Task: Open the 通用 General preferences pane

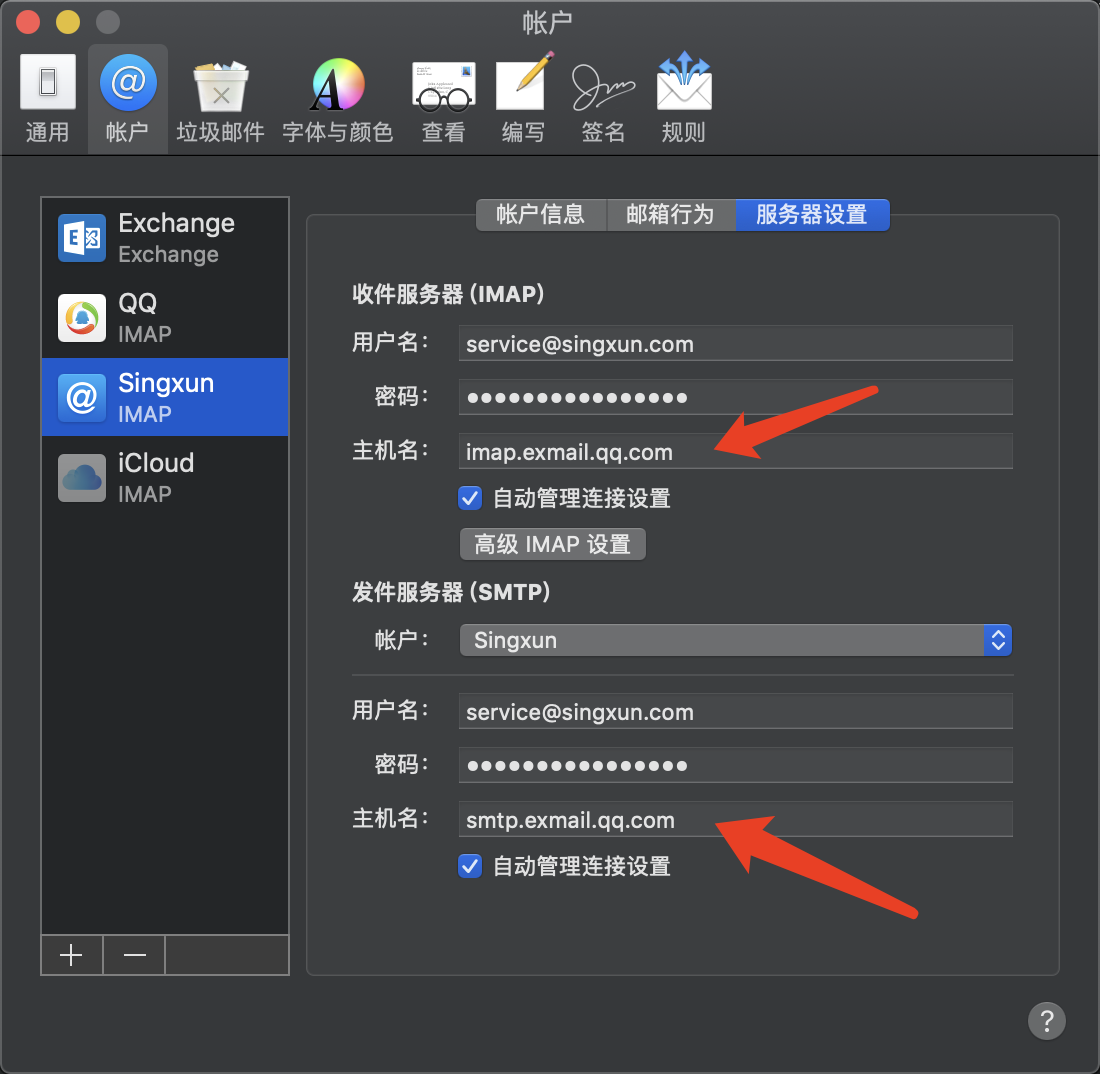Action: (x=47, y=98)
